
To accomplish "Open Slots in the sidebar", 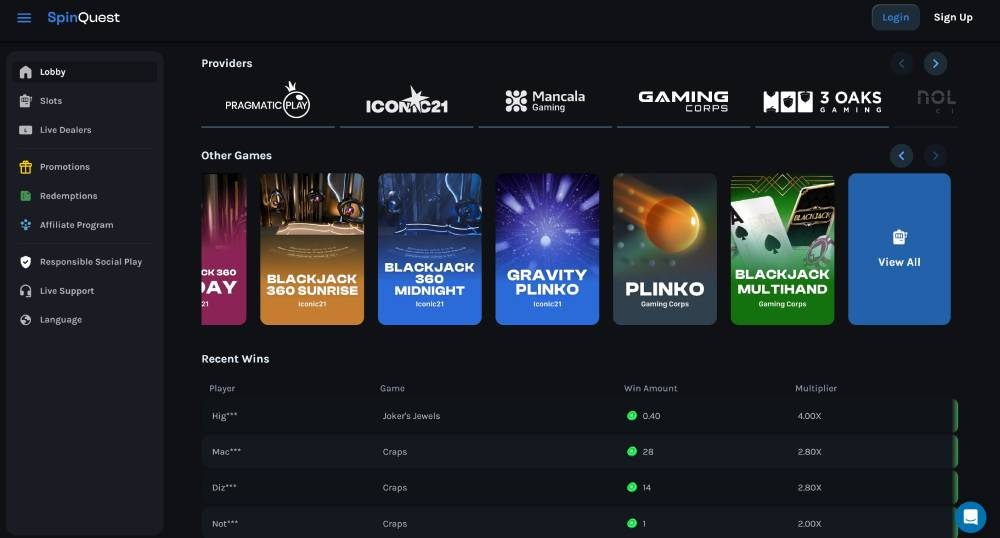I will (x=85, y=101).
